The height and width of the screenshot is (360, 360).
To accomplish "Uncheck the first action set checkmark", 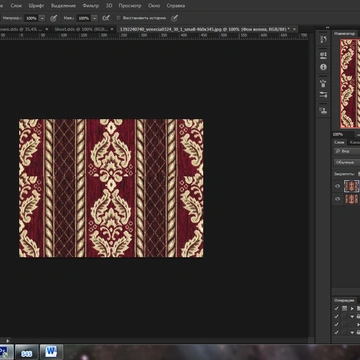I will click(x=337, y=308).
